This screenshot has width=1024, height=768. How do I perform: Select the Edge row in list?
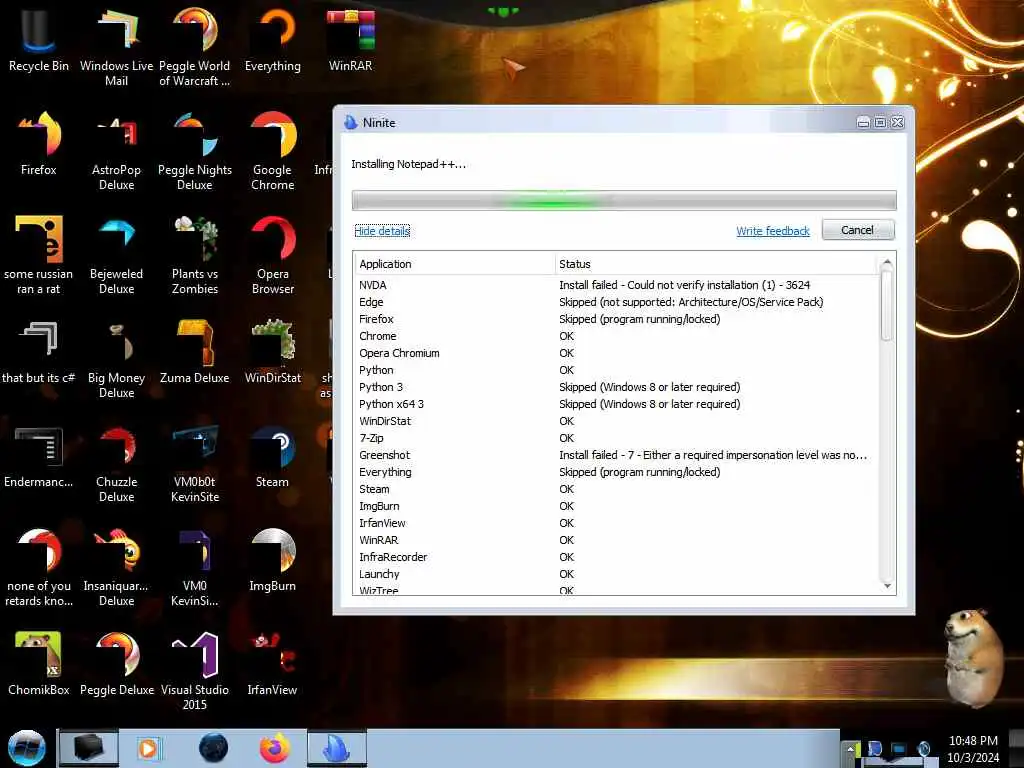[x=616, y=302]
